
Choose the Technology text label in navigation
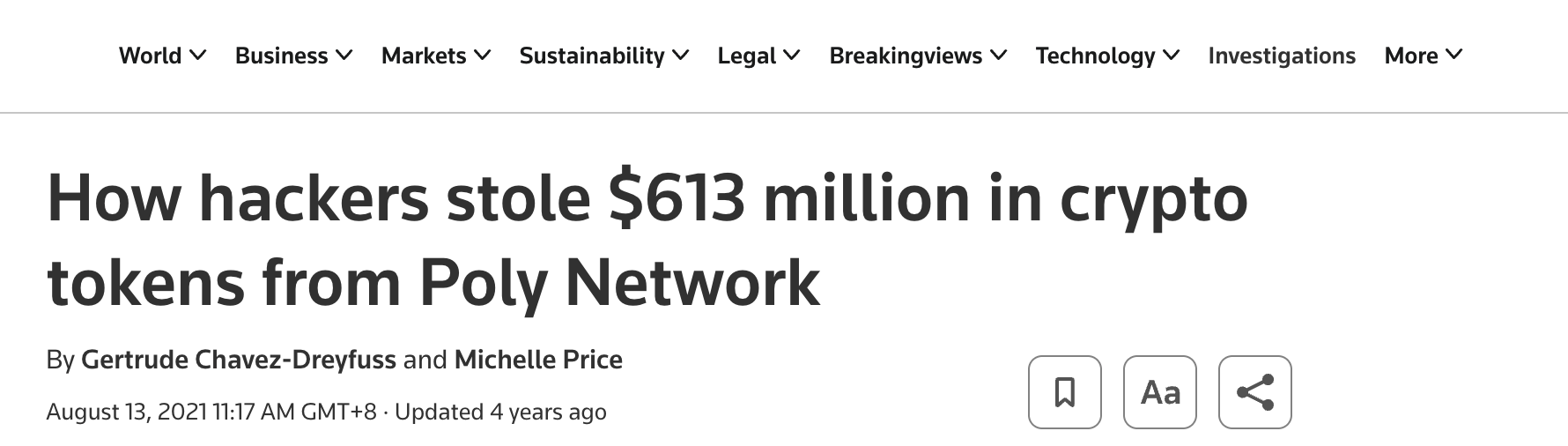coord(1095,56)
